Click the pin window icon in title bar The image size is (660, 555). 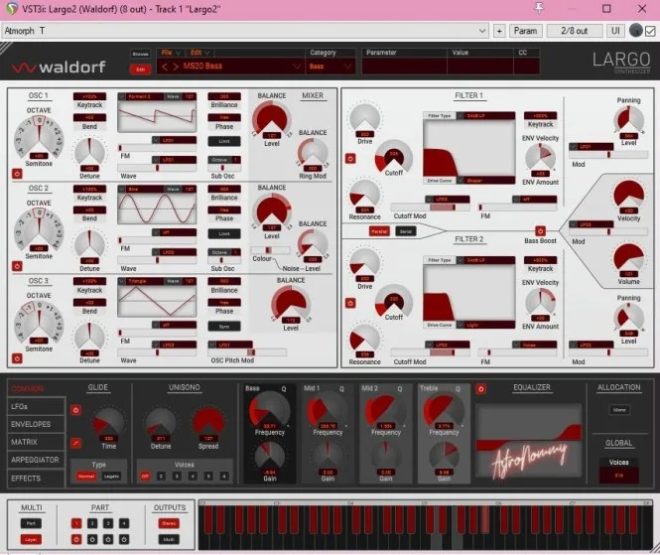(x=539, y=8)
